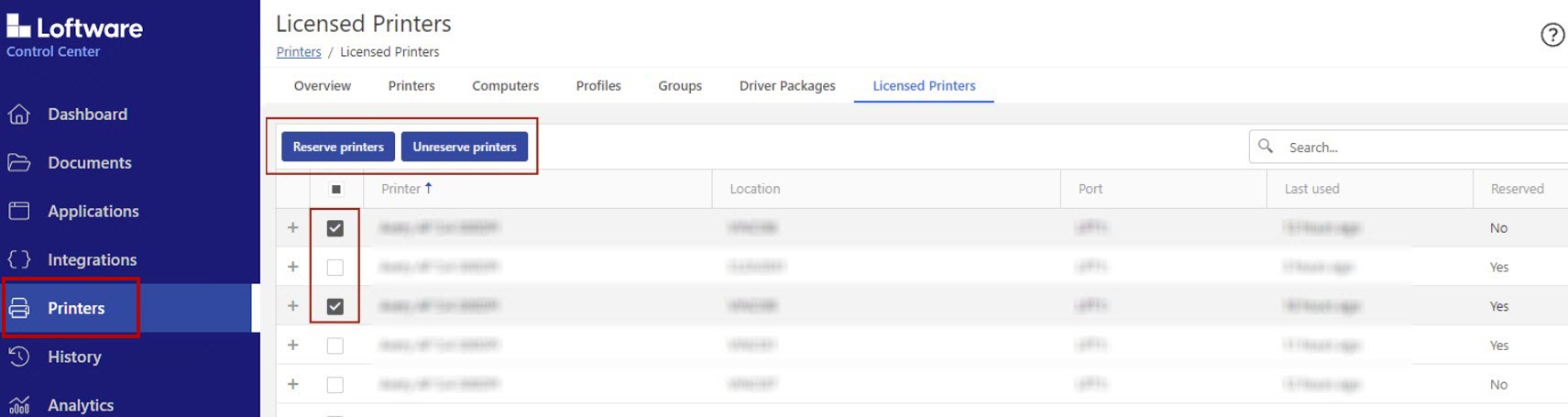The height and width of the screenshot is (417, 1568).
Task: Uncheck the first printer row checkbox
Action: [335, 228]
